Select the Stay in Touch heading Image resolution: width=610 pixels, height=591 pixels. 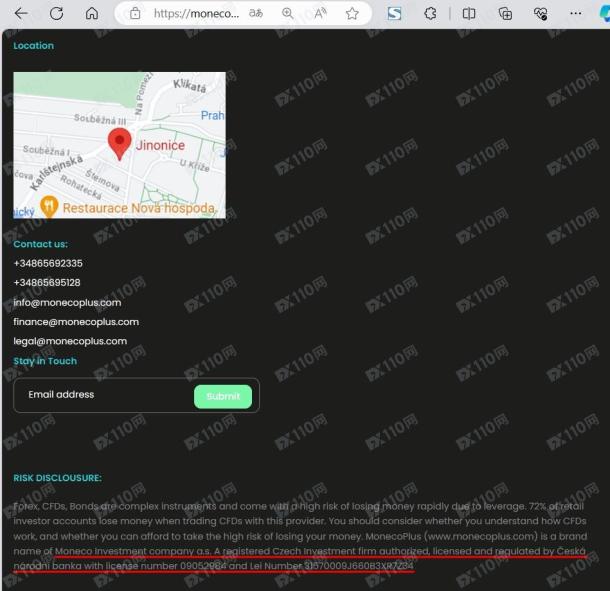tap(45, 361)
